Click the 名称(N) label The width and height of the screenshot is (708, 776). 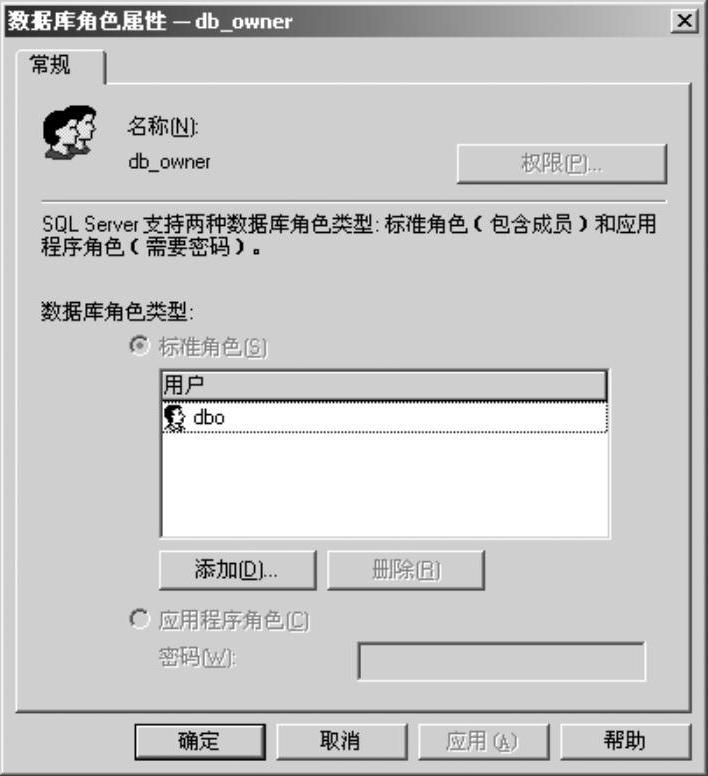pyautogui.click(x=163, y=126)
